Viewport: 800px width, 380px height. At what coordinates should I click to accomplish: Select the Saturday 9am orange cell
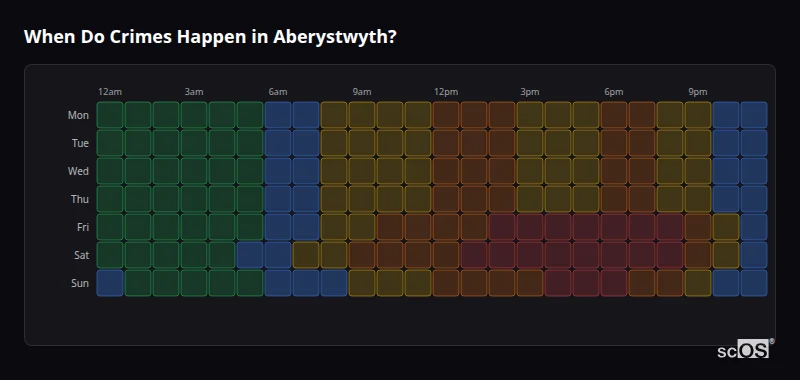coord(362,255)
